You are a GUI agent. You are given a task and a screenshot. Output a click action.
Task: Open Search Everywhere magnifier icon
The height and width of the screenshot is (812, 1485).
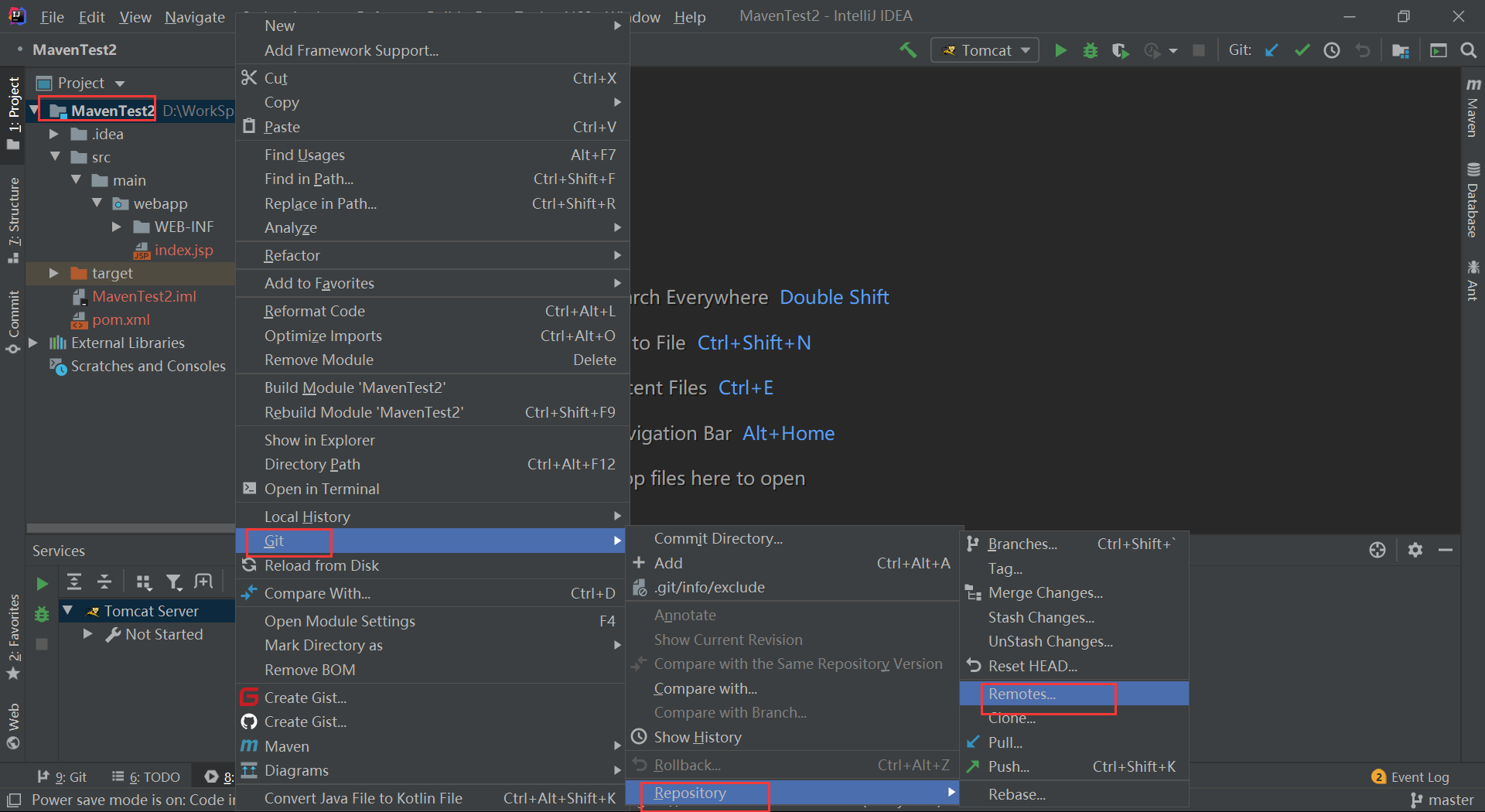1468,50
